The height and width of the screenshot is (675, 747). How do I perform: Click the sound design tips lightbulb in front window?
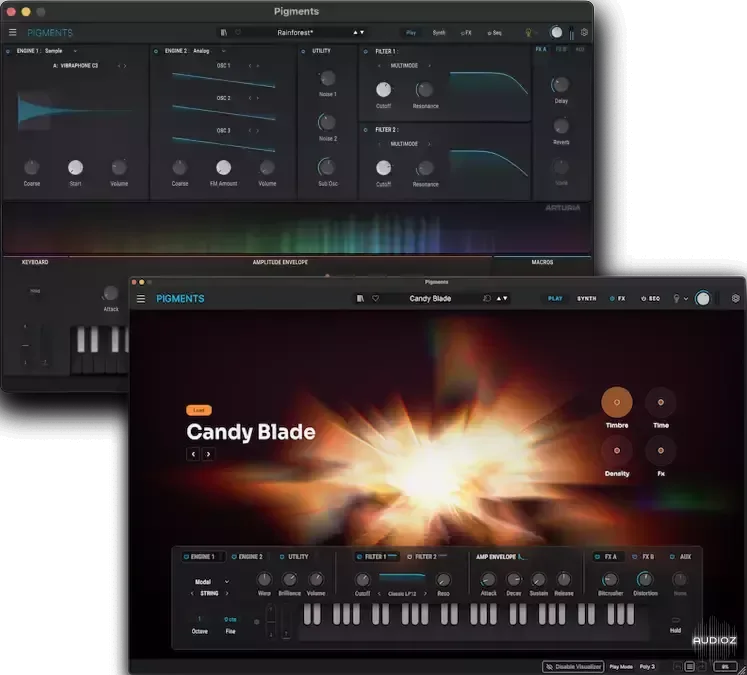(676, 299)
